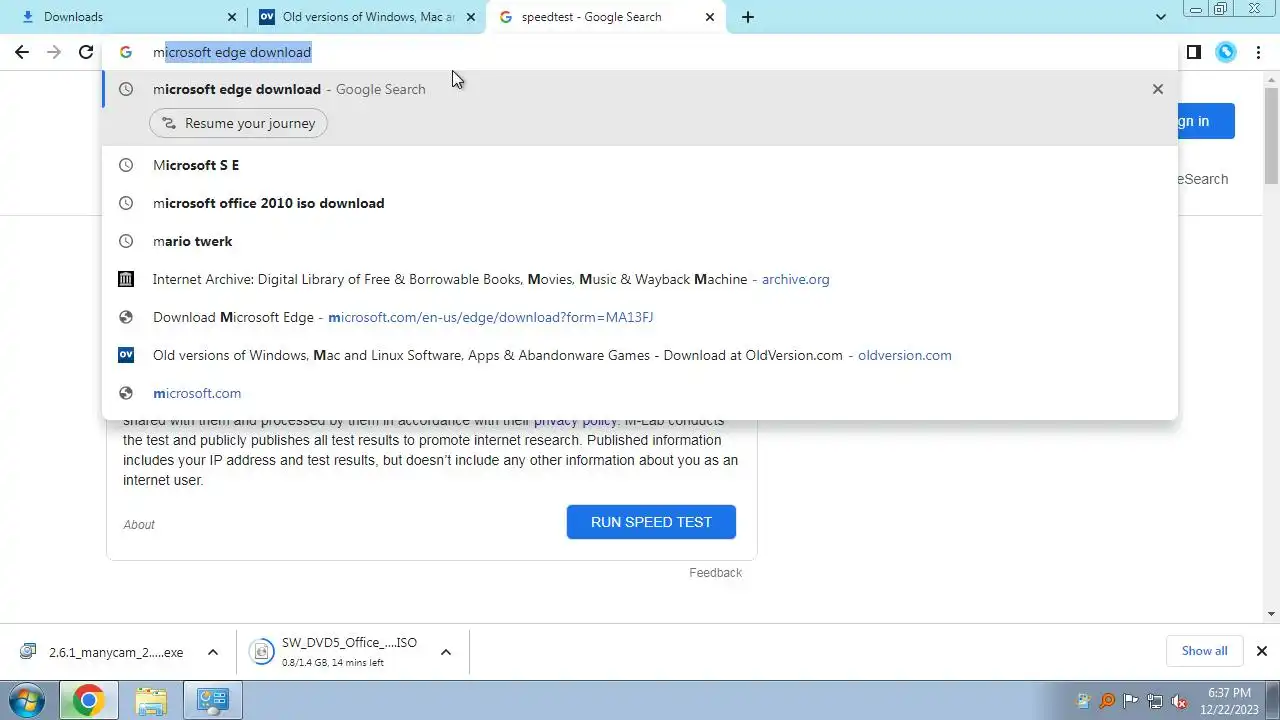The height and width of the screenshot is (720, 1280).
Task: Click globe icon beside microsoft.com suggestion
Action: point(126,393)
